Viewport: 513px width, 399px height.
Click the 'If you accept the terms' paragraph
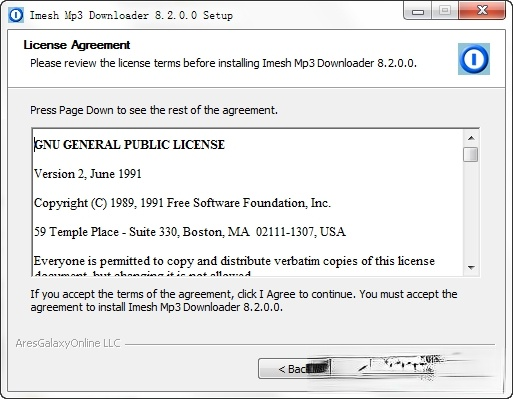click(244, 301)
